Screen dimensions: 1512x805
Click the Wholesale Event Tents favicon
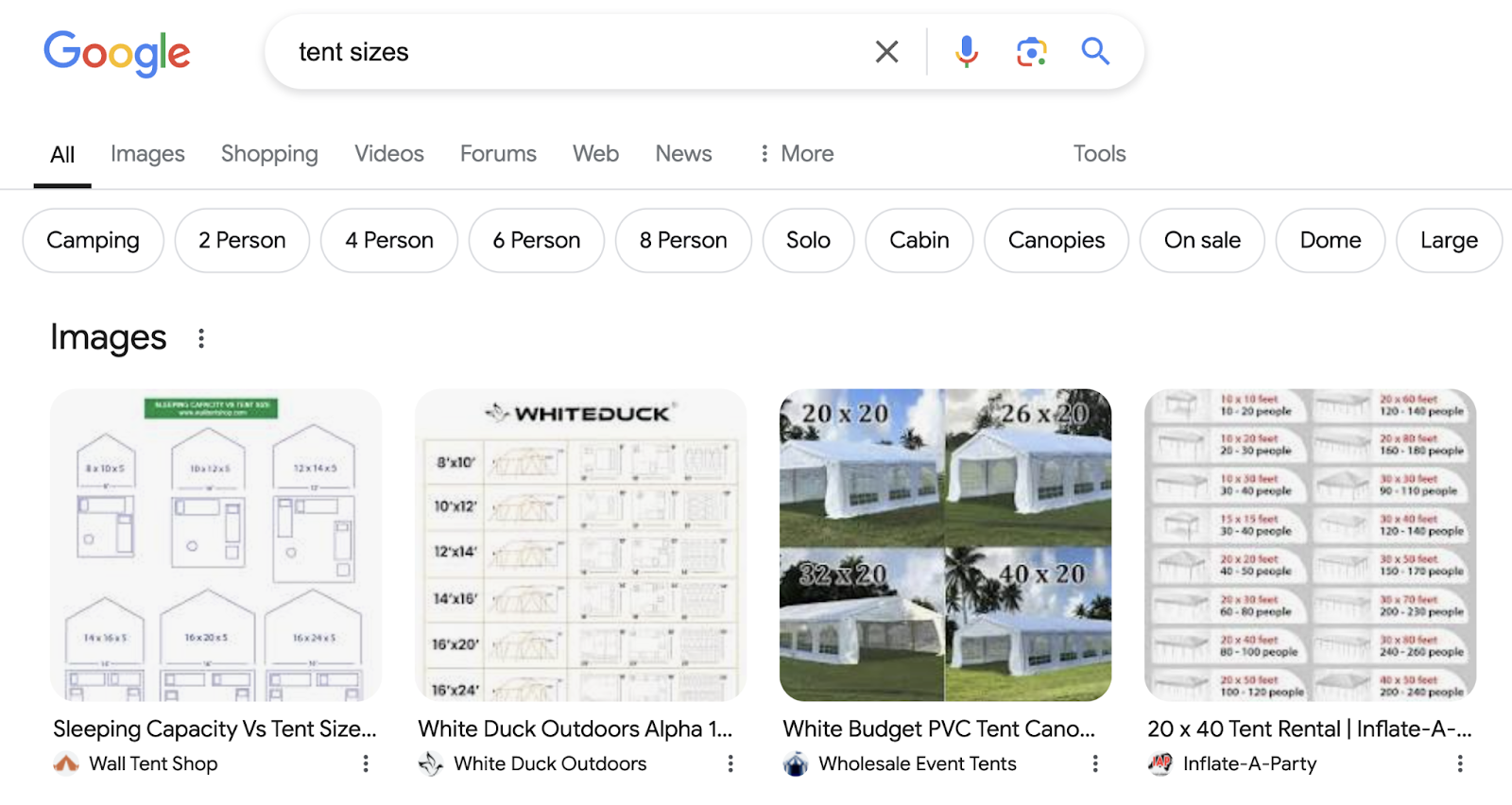[x=796, y=763]
